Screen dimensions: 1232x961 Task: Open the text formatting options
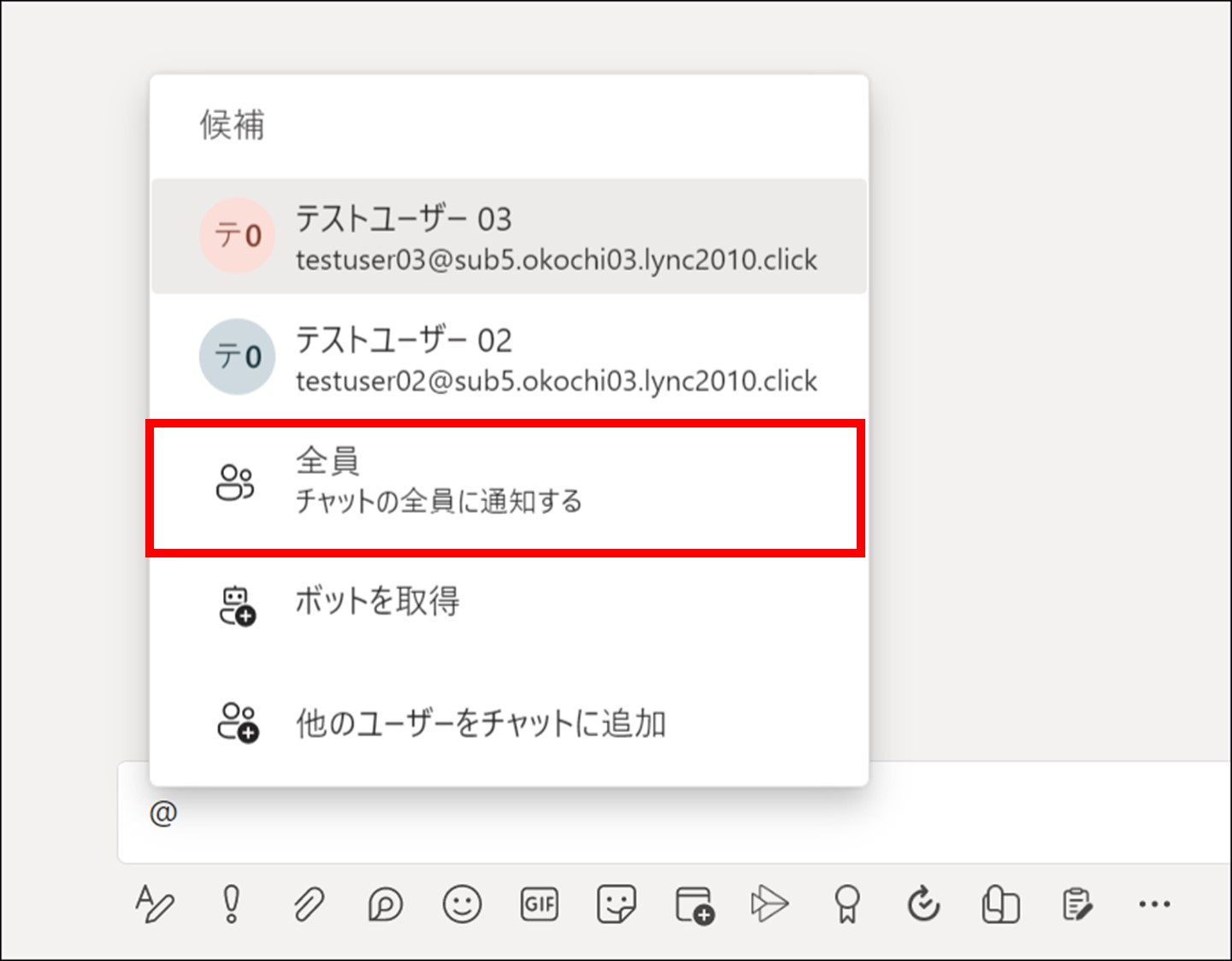155,903
